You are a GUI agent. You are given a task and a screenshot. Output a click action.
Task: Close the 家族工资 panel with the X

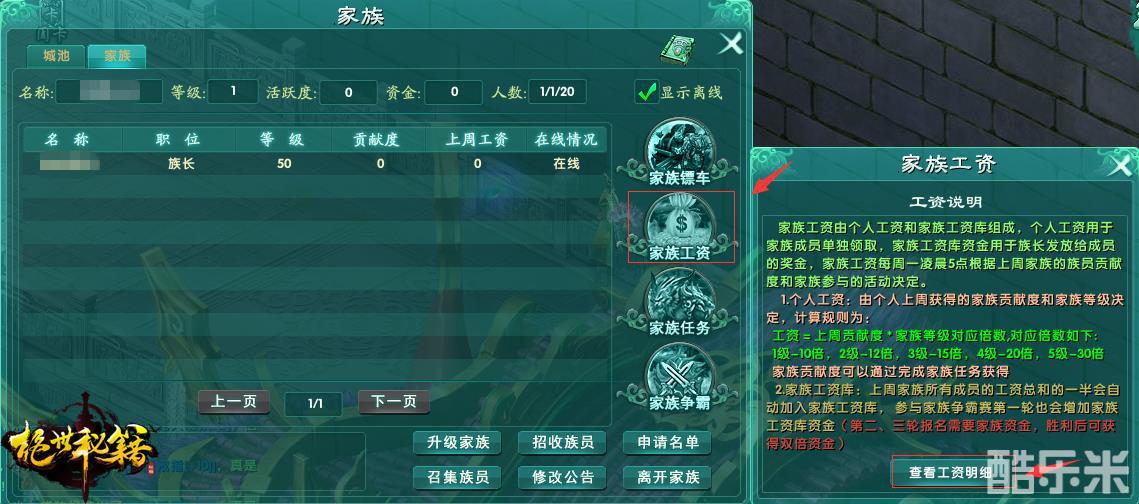(1121, 165)
